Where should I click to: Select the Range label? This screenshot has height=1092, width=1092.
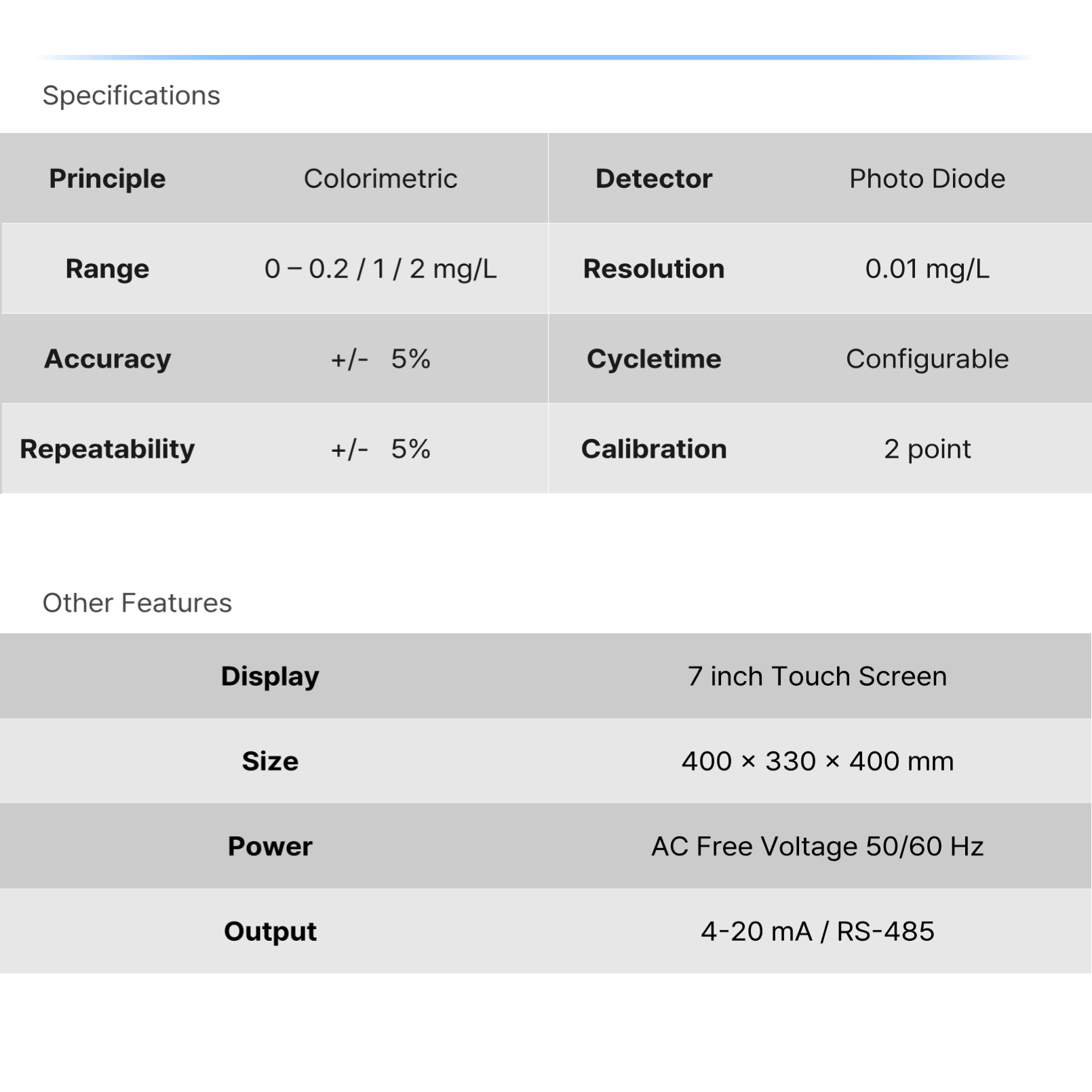point(107,269)
